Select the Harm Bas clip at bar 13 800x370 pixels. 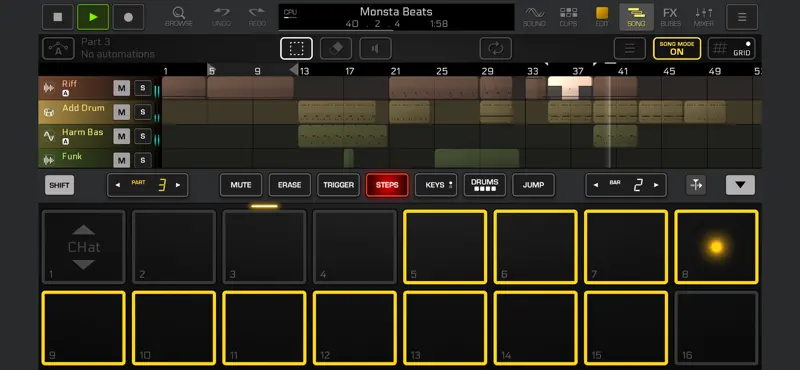(343, 136)
